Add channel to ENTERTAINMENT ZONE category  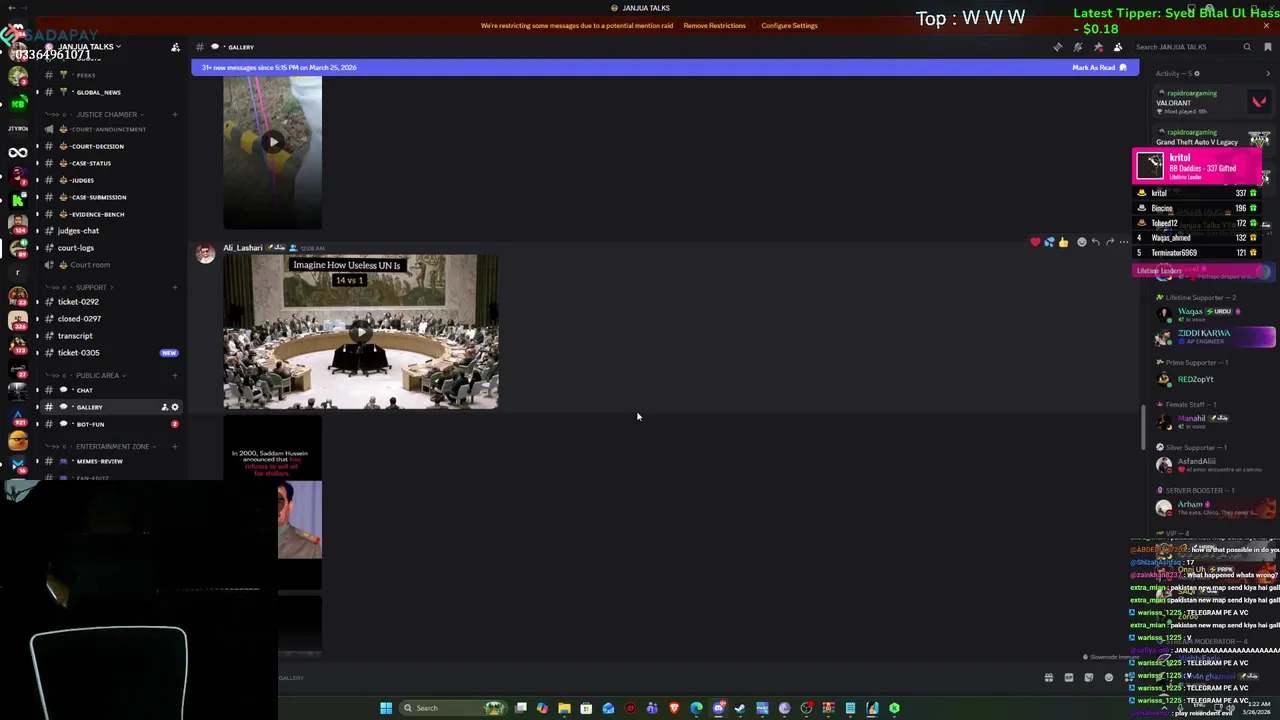(174, 446)
